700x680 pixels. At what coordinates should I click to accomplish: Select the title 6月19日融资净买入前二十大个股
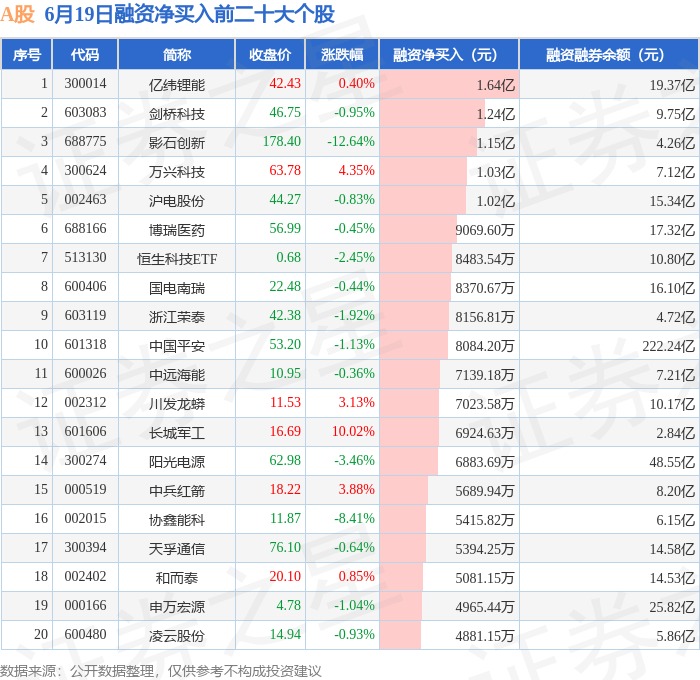(x=189, y=14)
